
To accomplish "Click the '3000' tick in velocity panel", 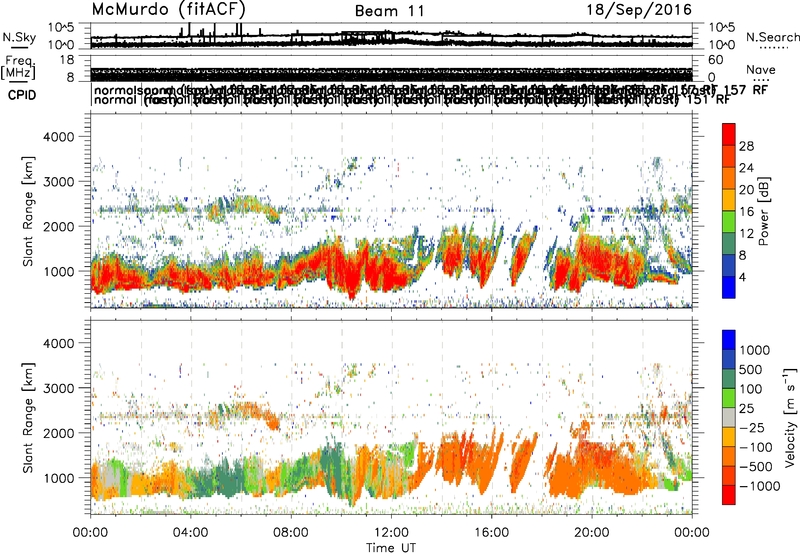I will [x=59, y=388].
